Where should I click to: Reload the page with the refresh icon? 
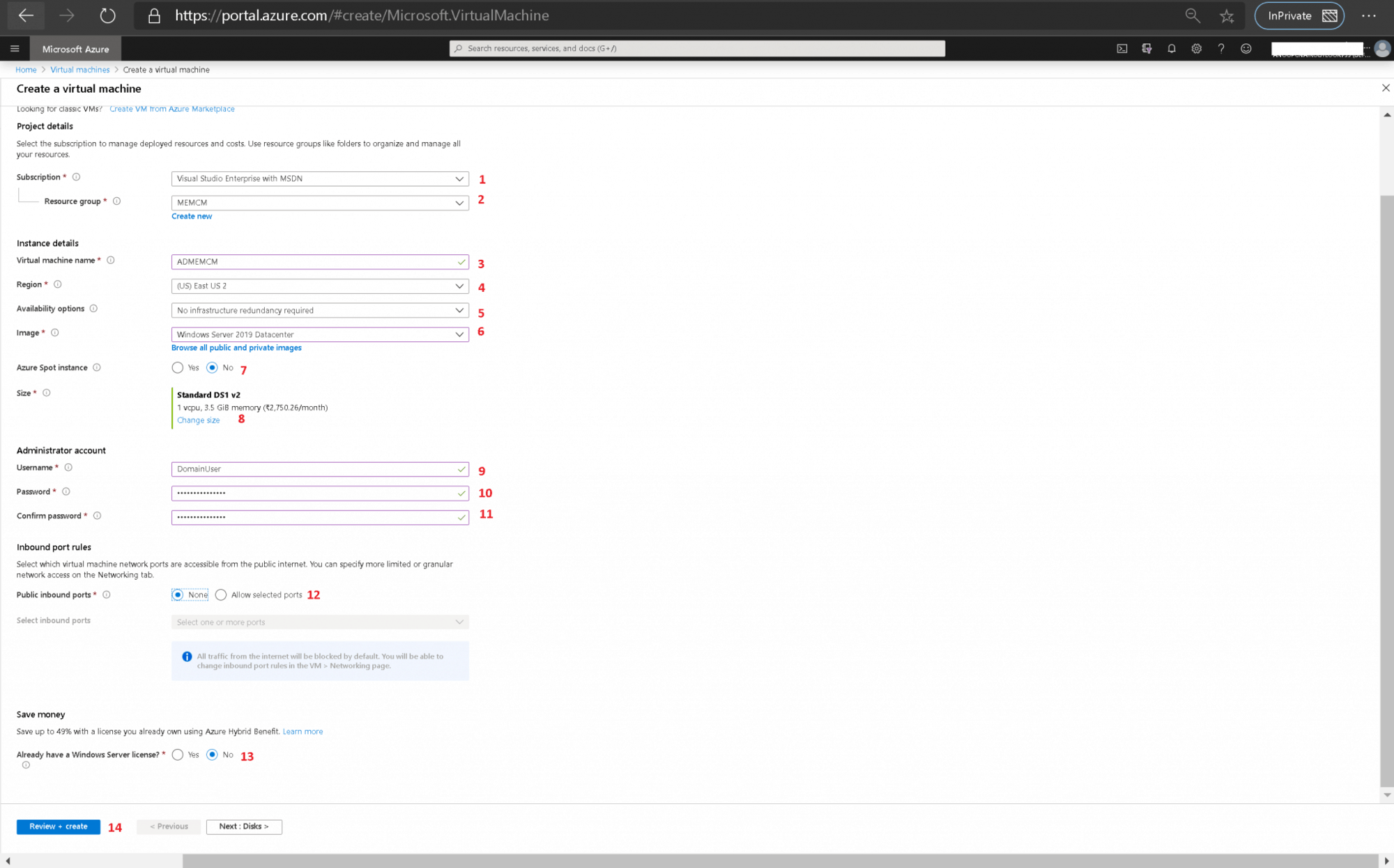107,15
